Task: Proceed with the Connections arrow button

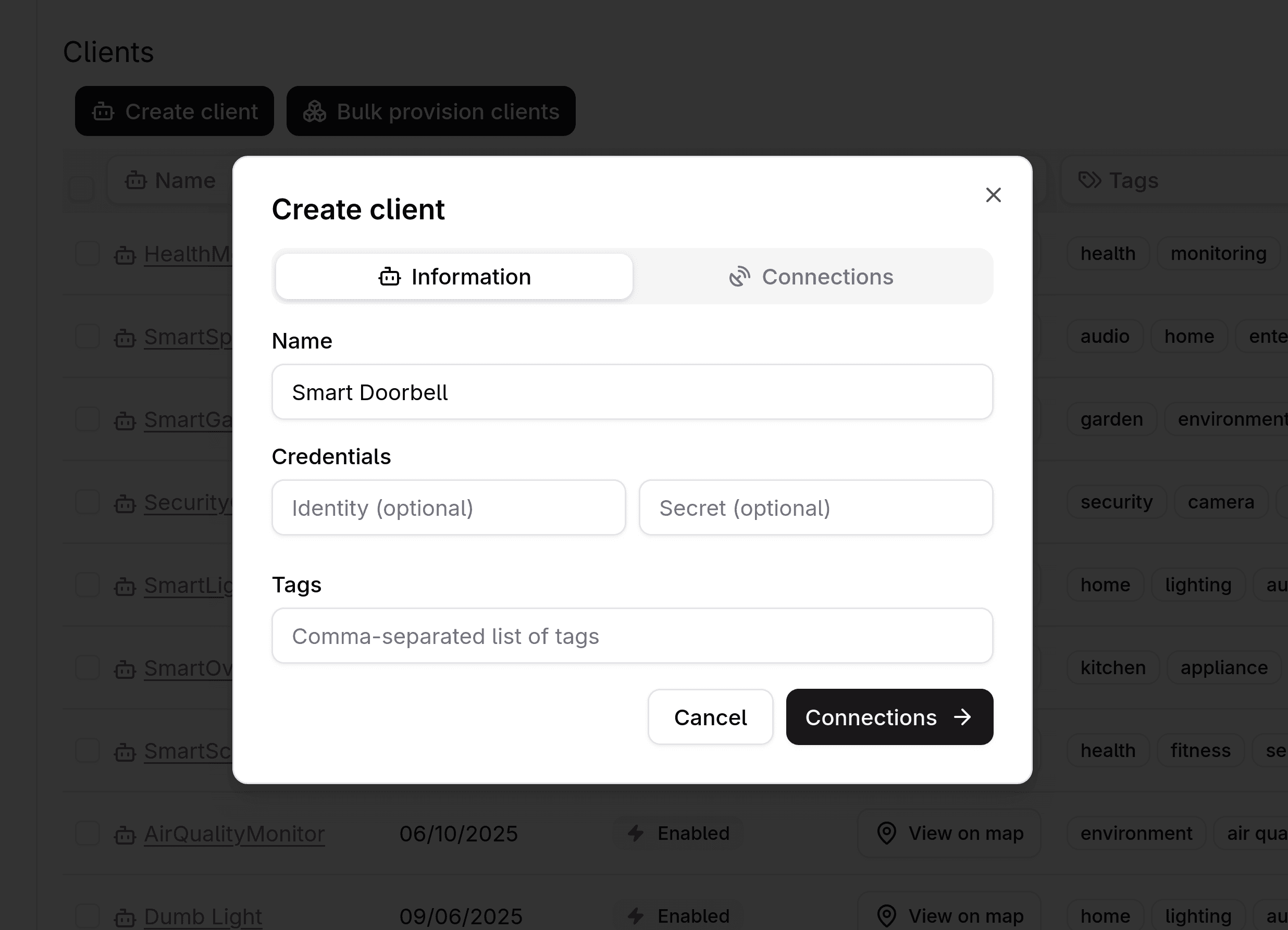Action: pos(889,717)
